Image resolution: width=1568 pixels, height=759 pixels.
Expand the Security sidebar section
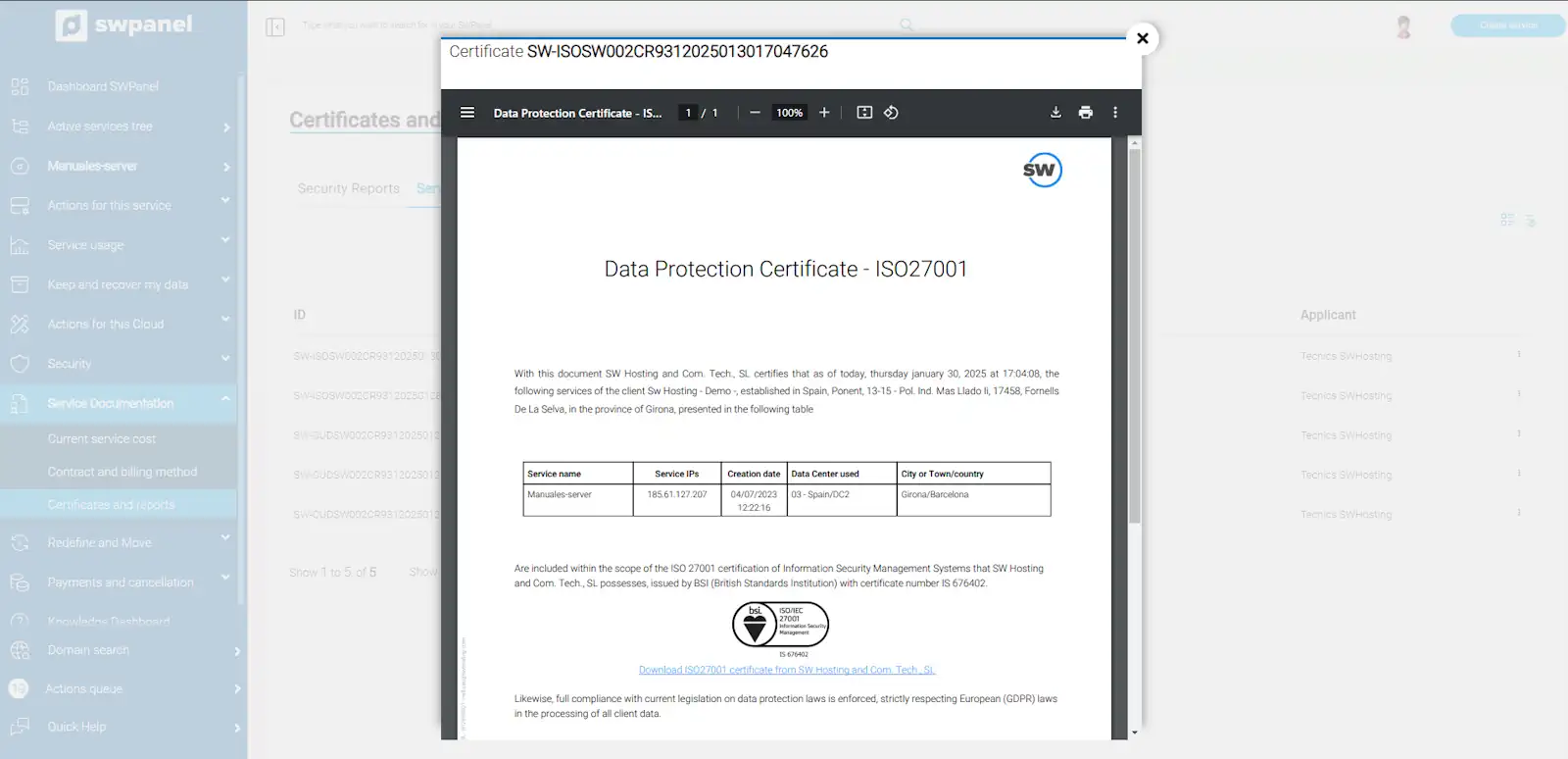pos(118,364)
